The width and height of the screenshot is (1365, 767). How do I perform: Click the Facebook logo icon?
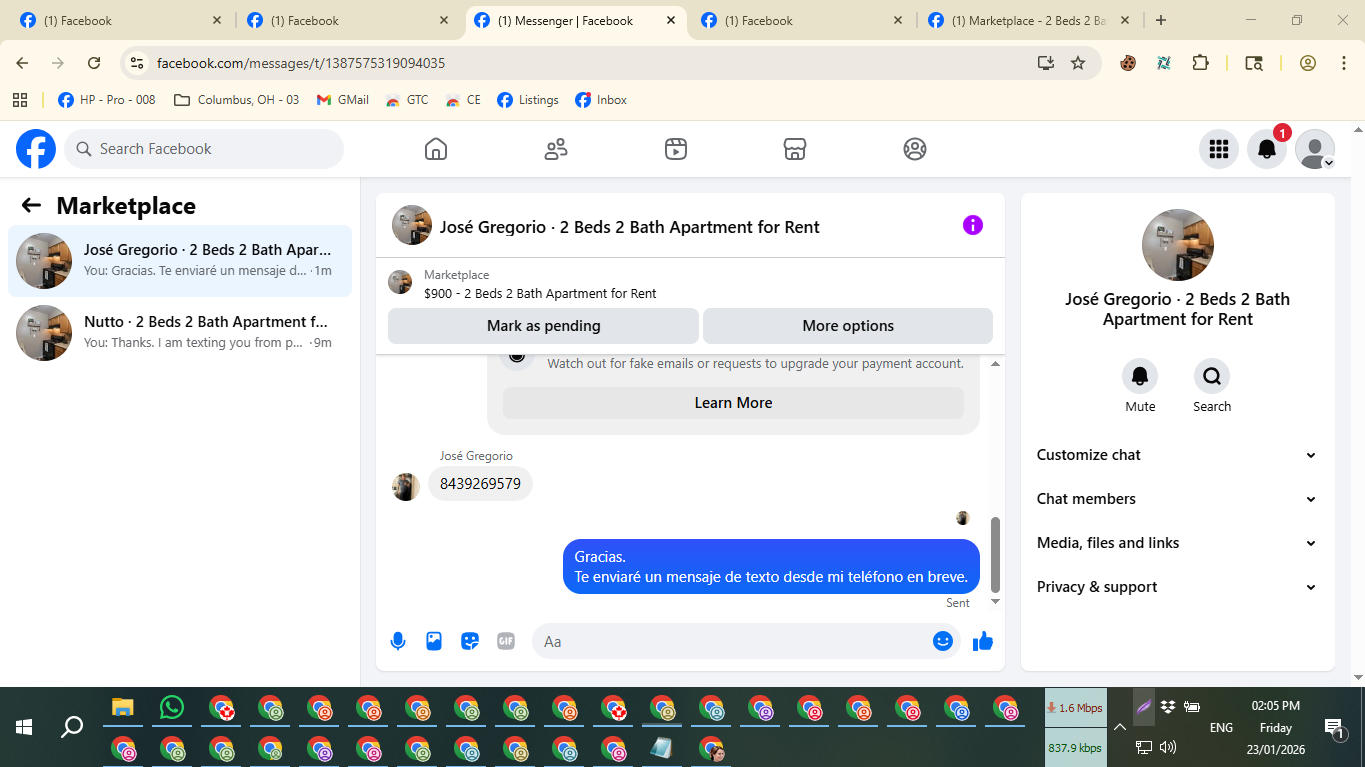(x=36, y=149)
